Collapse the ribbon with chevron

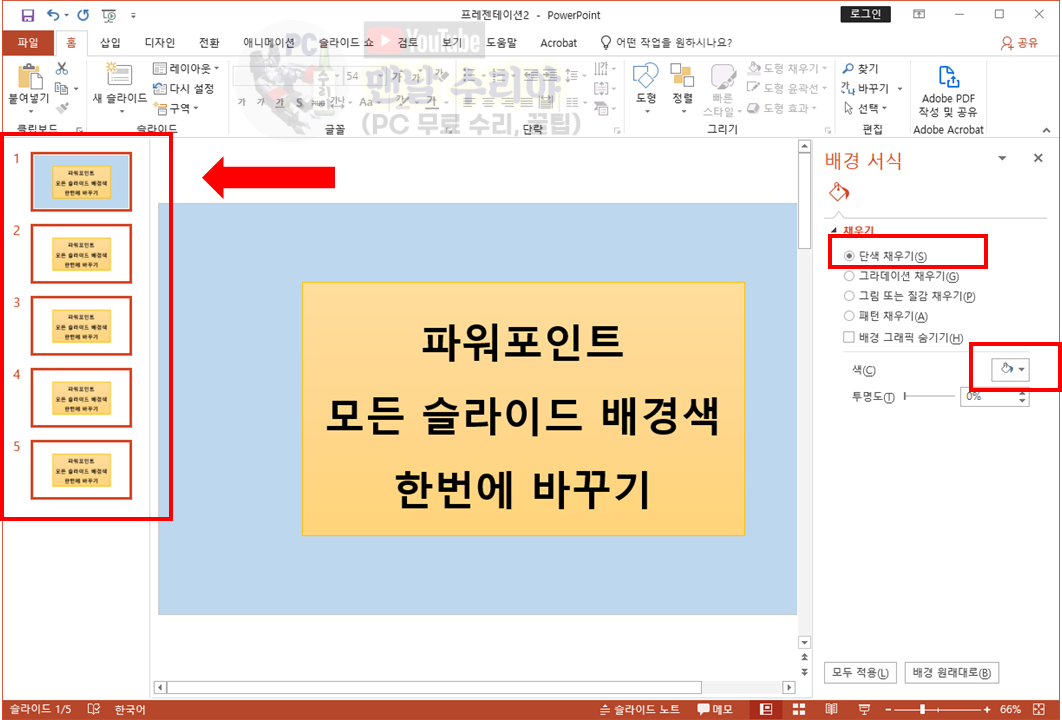click(x=1046, y=130)
